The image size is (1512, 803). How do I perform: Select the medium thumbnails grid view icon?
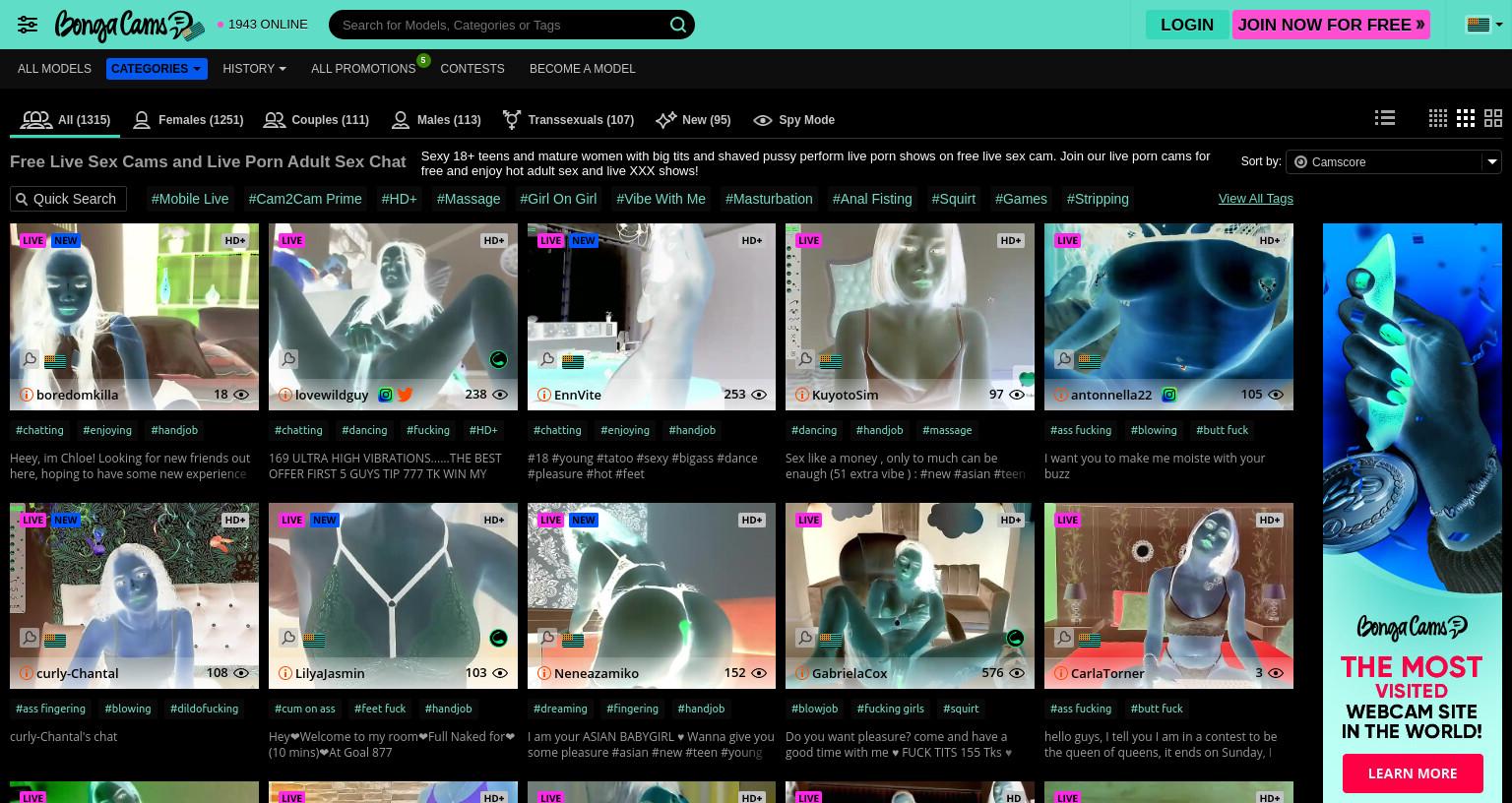[1466, 118]
